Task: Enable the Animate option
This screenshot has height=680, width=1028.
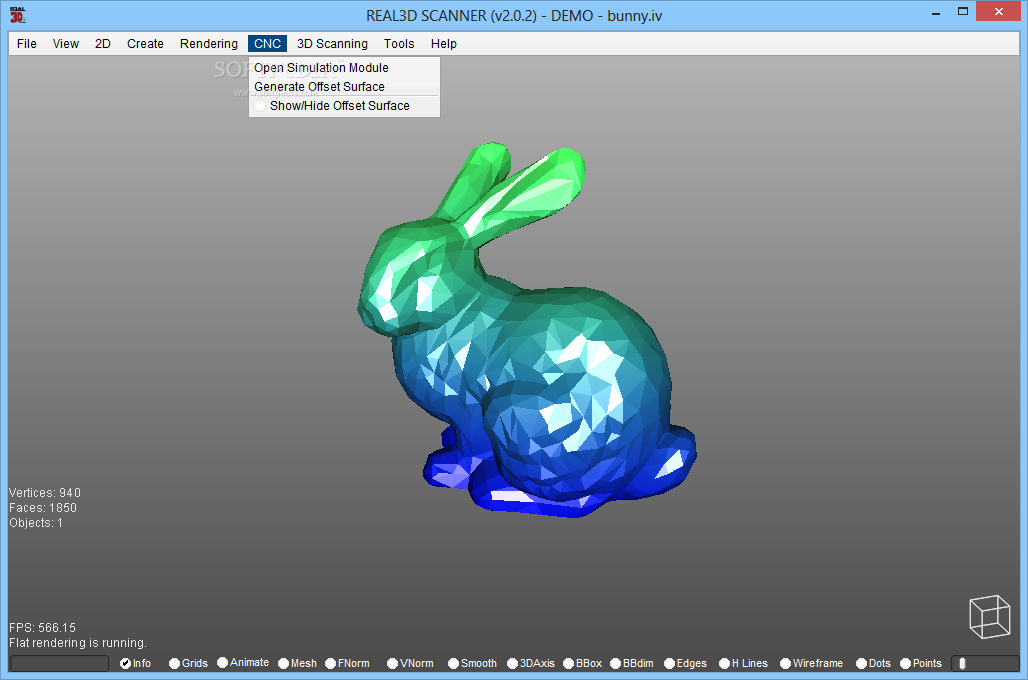Action: [243, 662]
